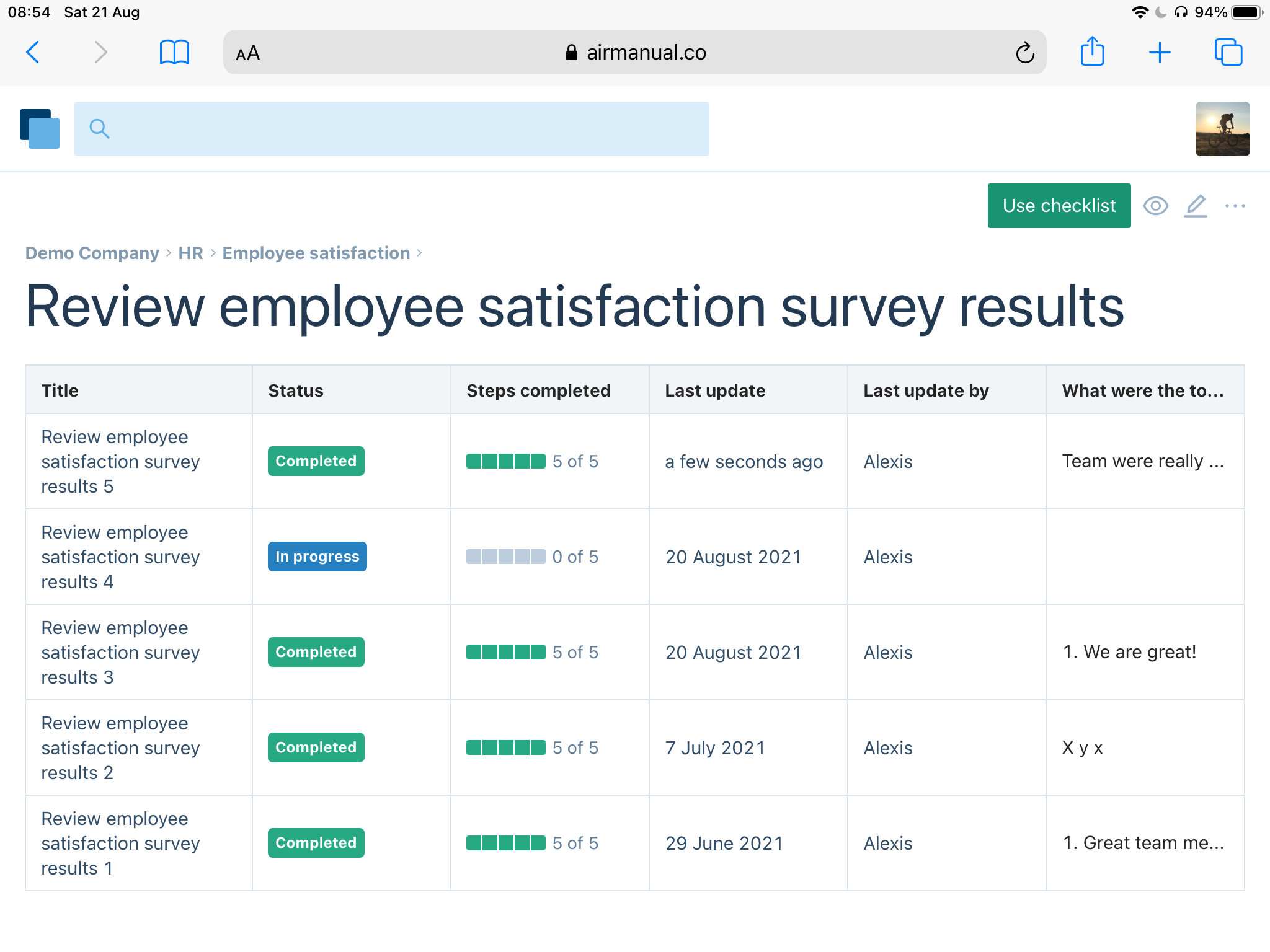This screenshot has width=1270, height=952.
Task: Open the Safari share sheet icon
Action: pos(1092,51)
